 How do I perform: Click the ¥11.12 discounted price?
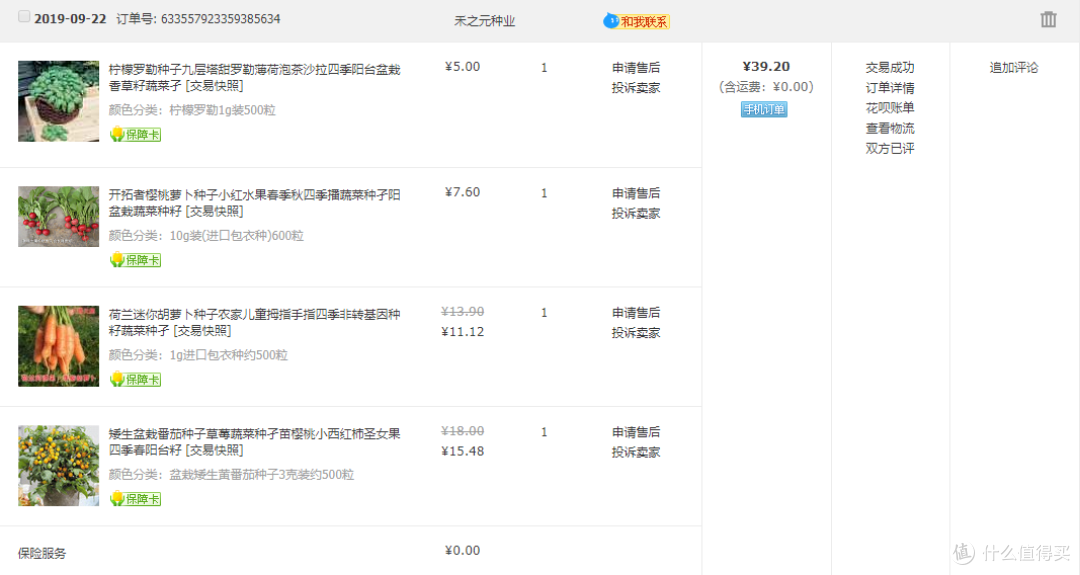pos(462,331)
